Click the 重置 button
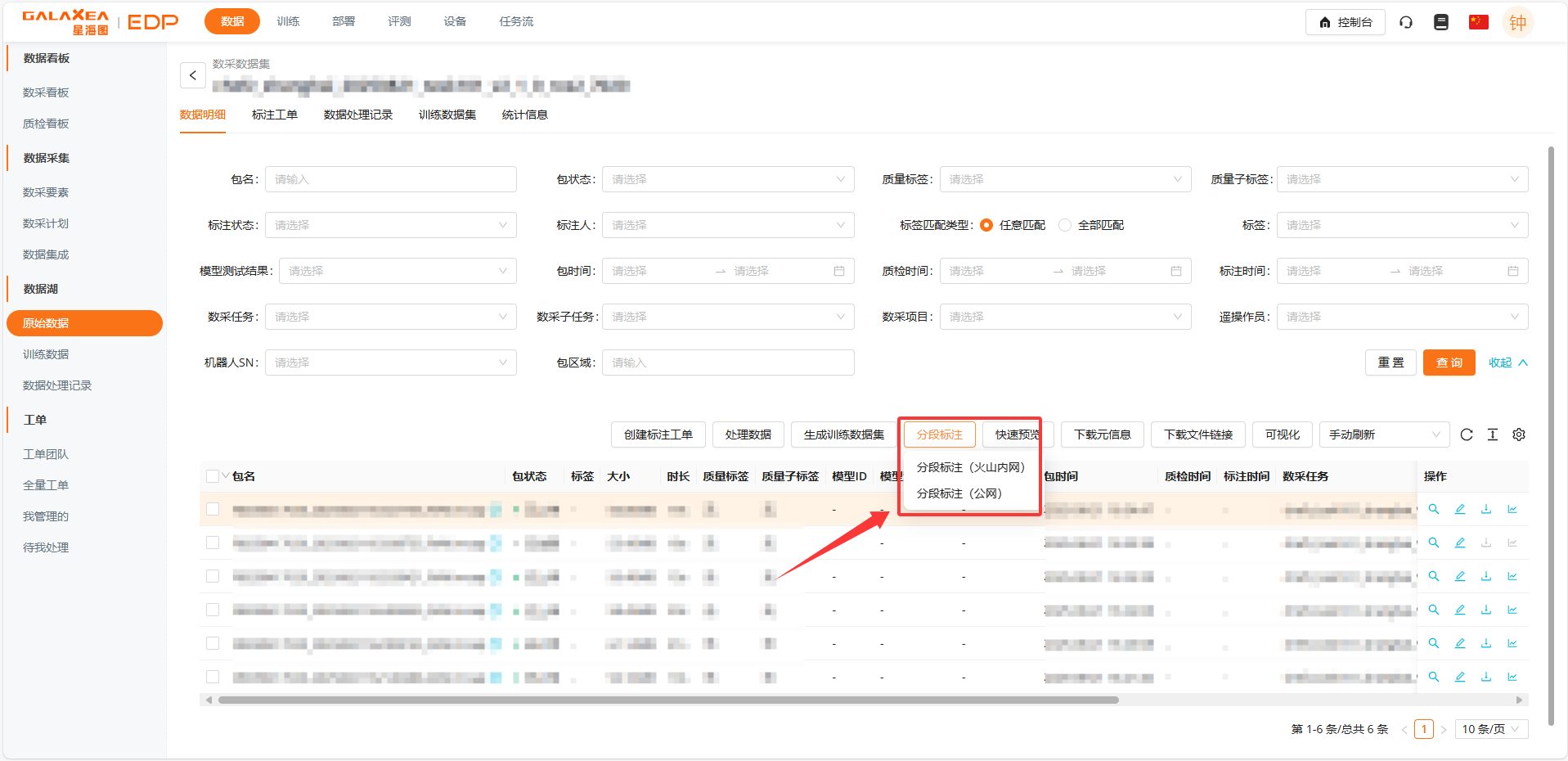The height and width of the screenshot is (761, 1568). point(1391,362)
